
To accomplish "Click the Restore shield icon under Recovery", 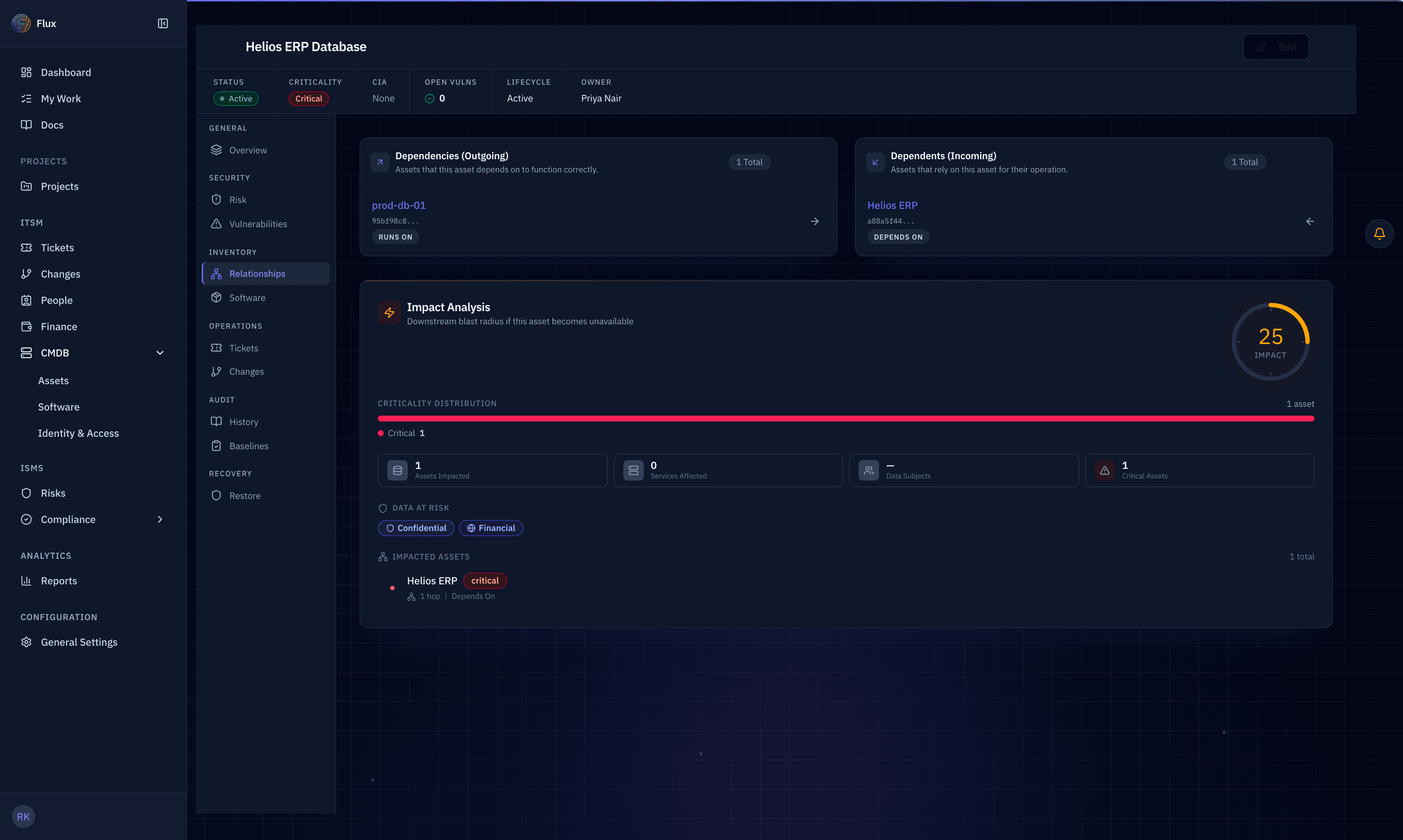I will pyautogui.click(x=216, y=496).
